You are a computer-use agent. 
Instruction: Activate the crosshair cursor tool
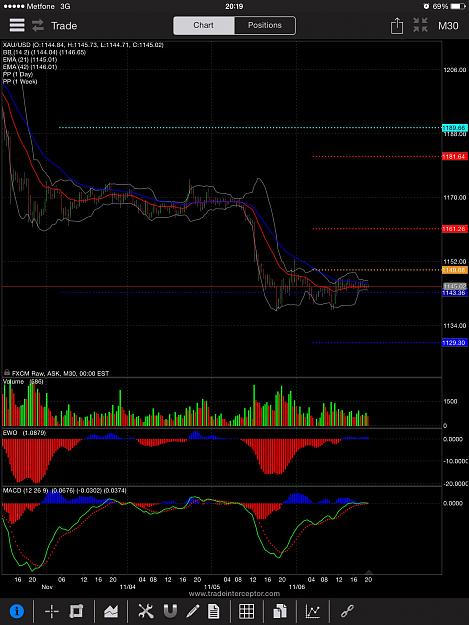tap(52, 611)
